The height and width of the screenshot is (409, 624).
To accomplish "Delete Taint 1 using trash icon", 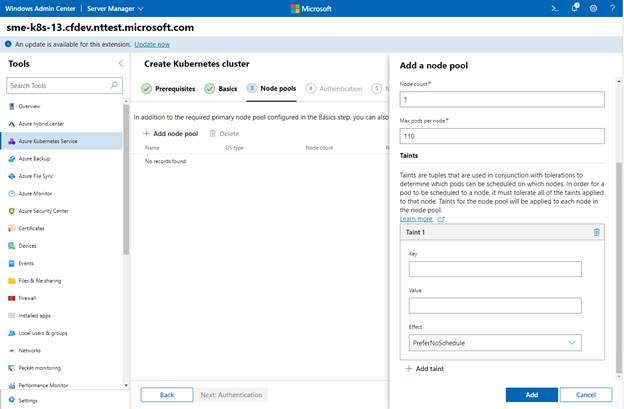I will 596,232.
